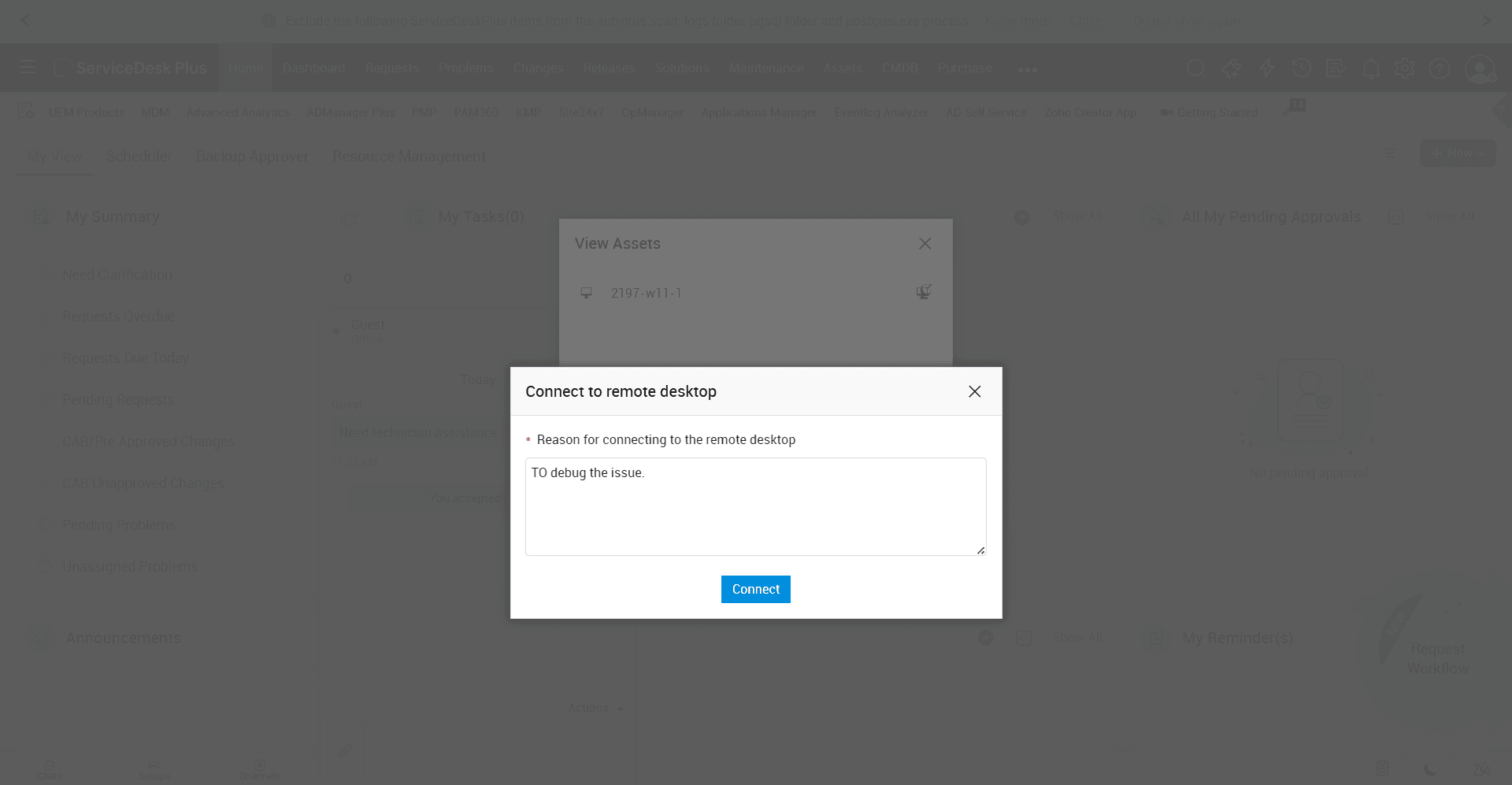The height and width of the screenshot is (785, 1512).
Task: Go to the Dashboard tab
Action: [313, 68]
